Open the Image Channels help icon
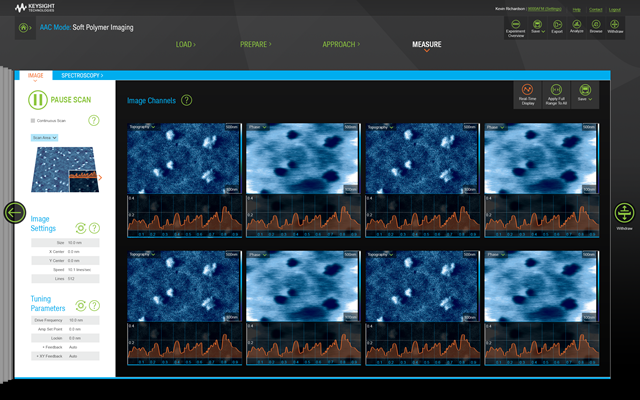 click(x=187, y=100)
